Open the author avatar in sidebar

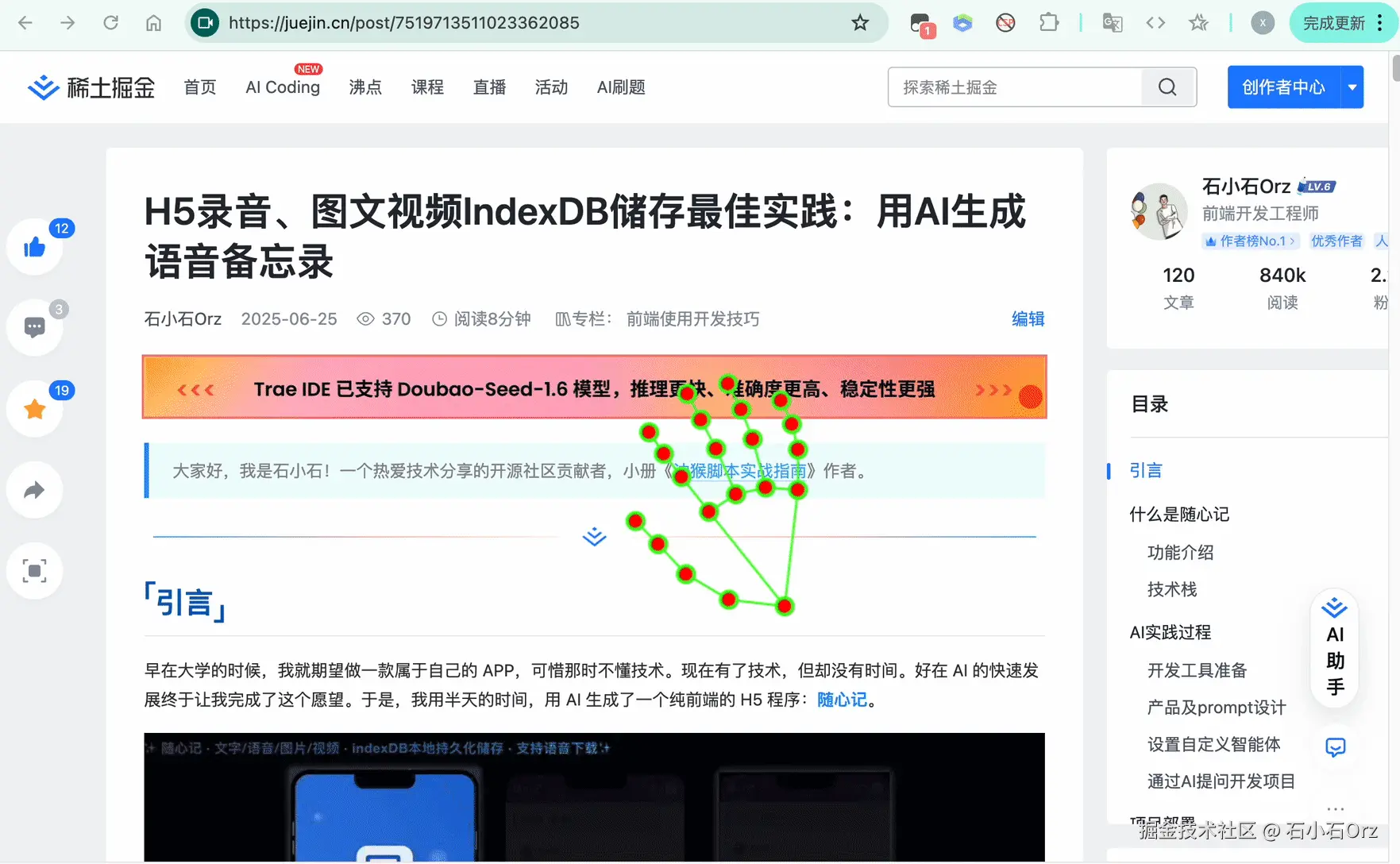[x=1159, y=212]
